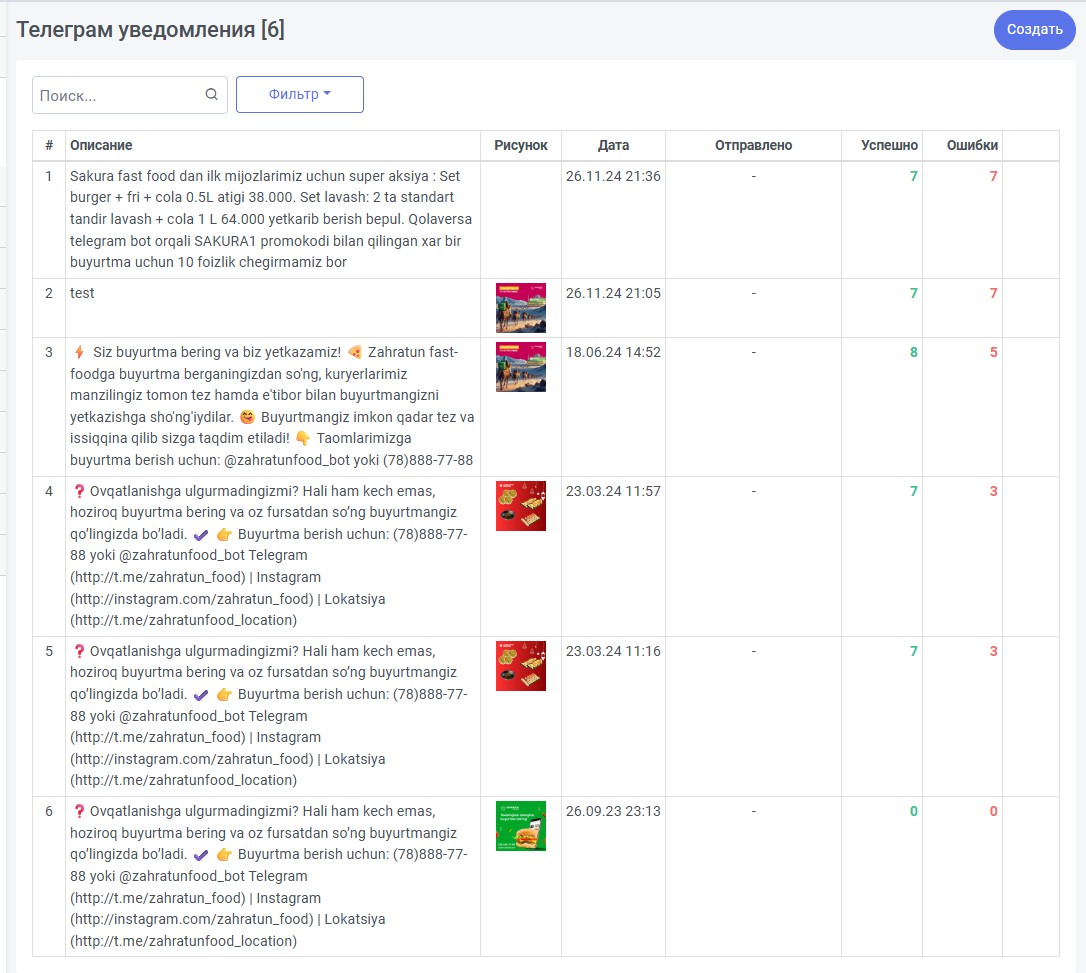The image size is (1086, 973).
Task: Click error count 5 in row 3
Action: click(x=993, y=352)
